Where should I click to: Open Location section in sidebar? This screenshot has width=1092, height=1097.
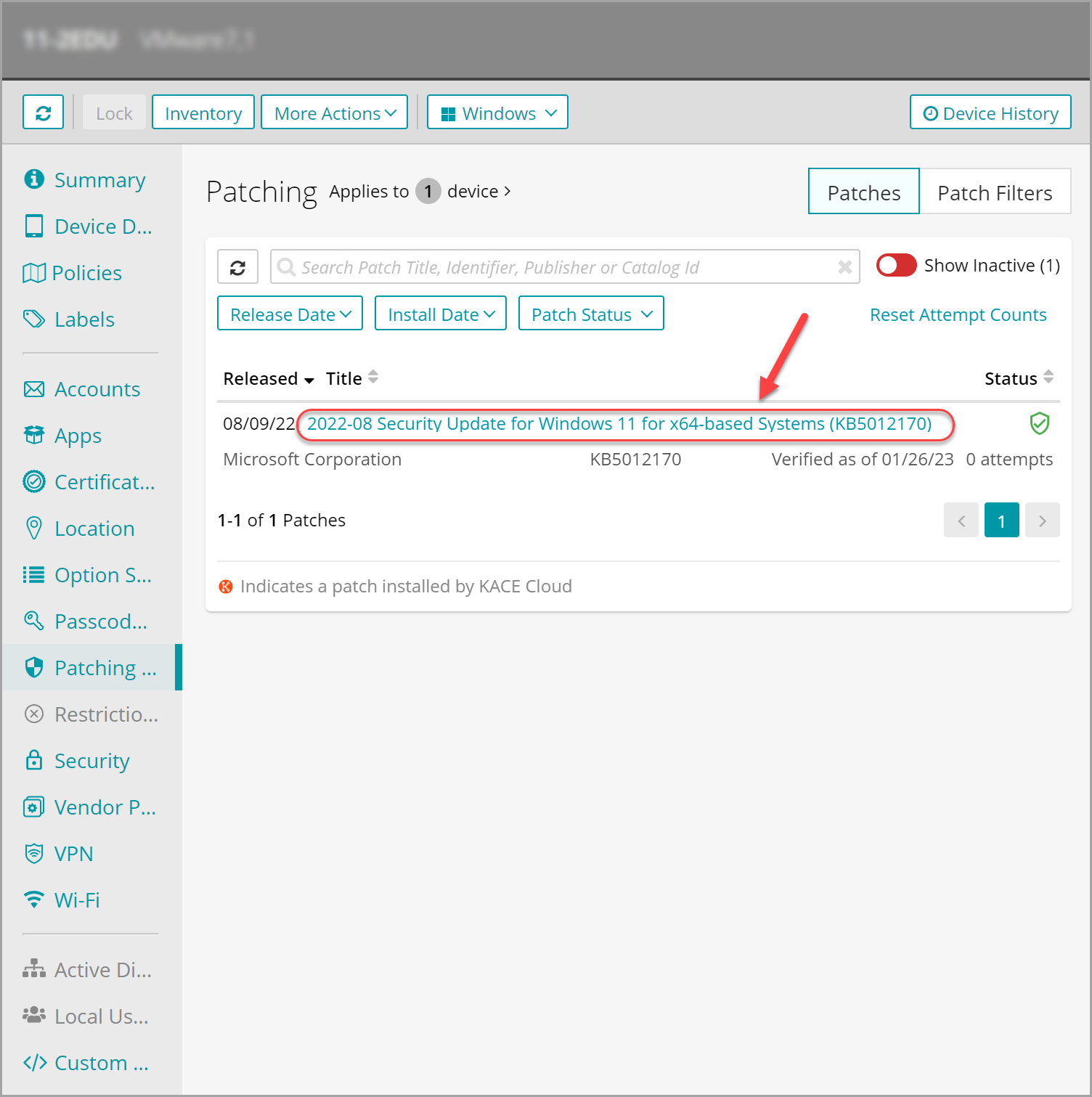click(x=94, y=529)
